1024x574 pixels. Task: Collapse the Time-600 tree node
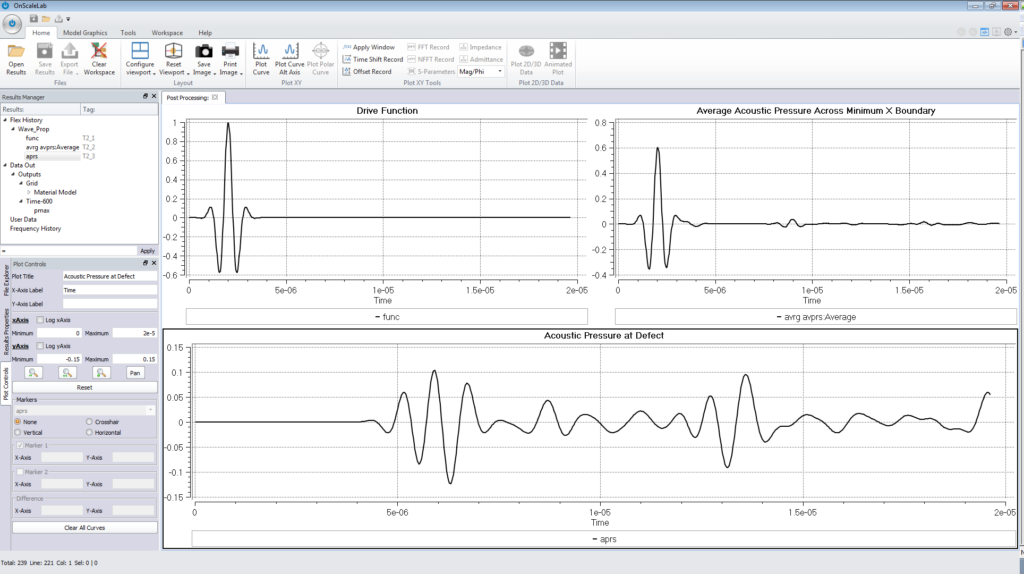point(21,202)
